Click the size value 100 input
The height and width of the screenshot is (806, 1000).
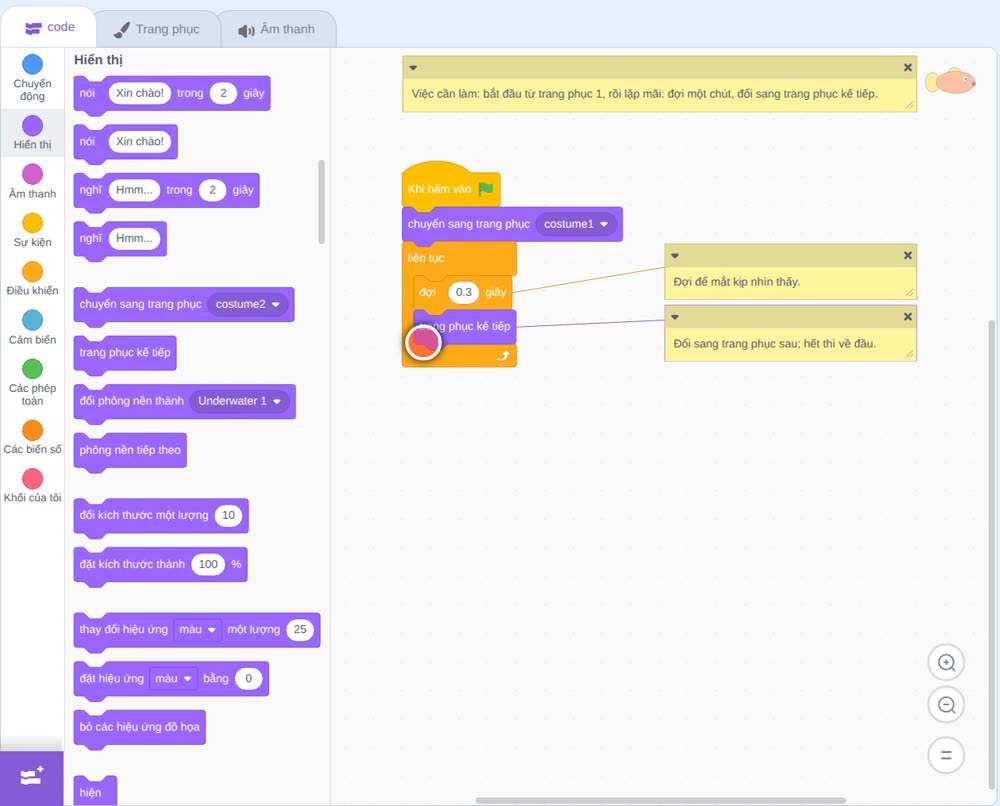(x=209, y=564)
